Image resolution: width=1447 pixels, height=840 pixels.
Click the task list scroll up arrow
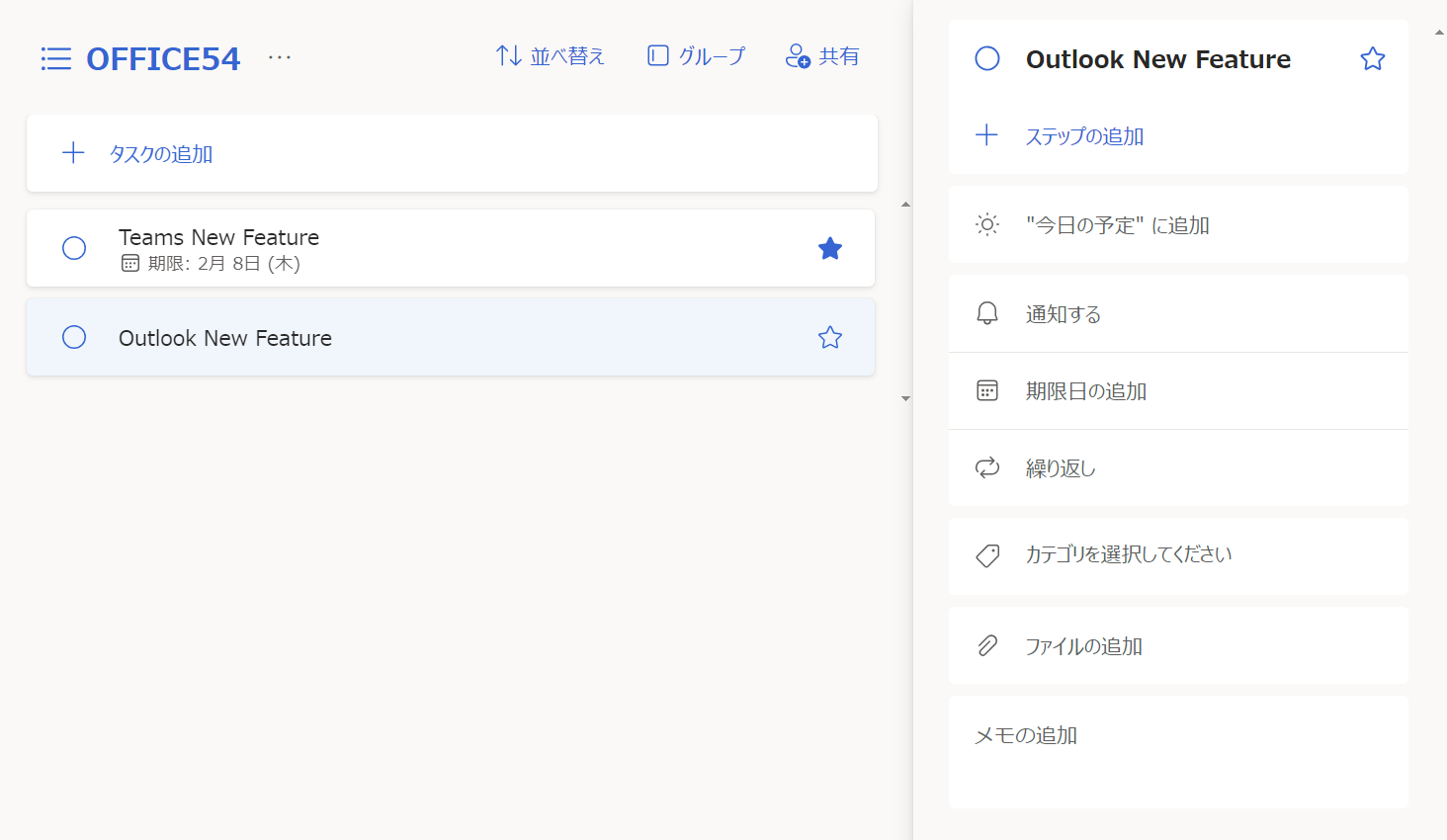coord(905,205)
